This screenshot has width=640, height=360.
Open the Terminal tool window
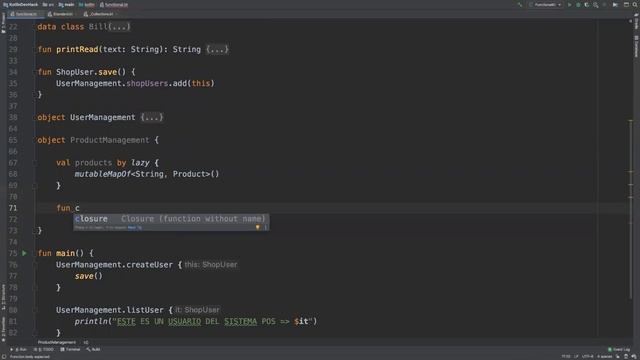(70, 349)
